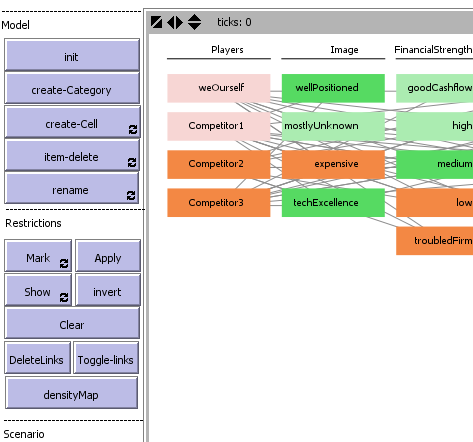473x442 pixels.
Task: Click the create-Category button
Action: coord(72,88)
